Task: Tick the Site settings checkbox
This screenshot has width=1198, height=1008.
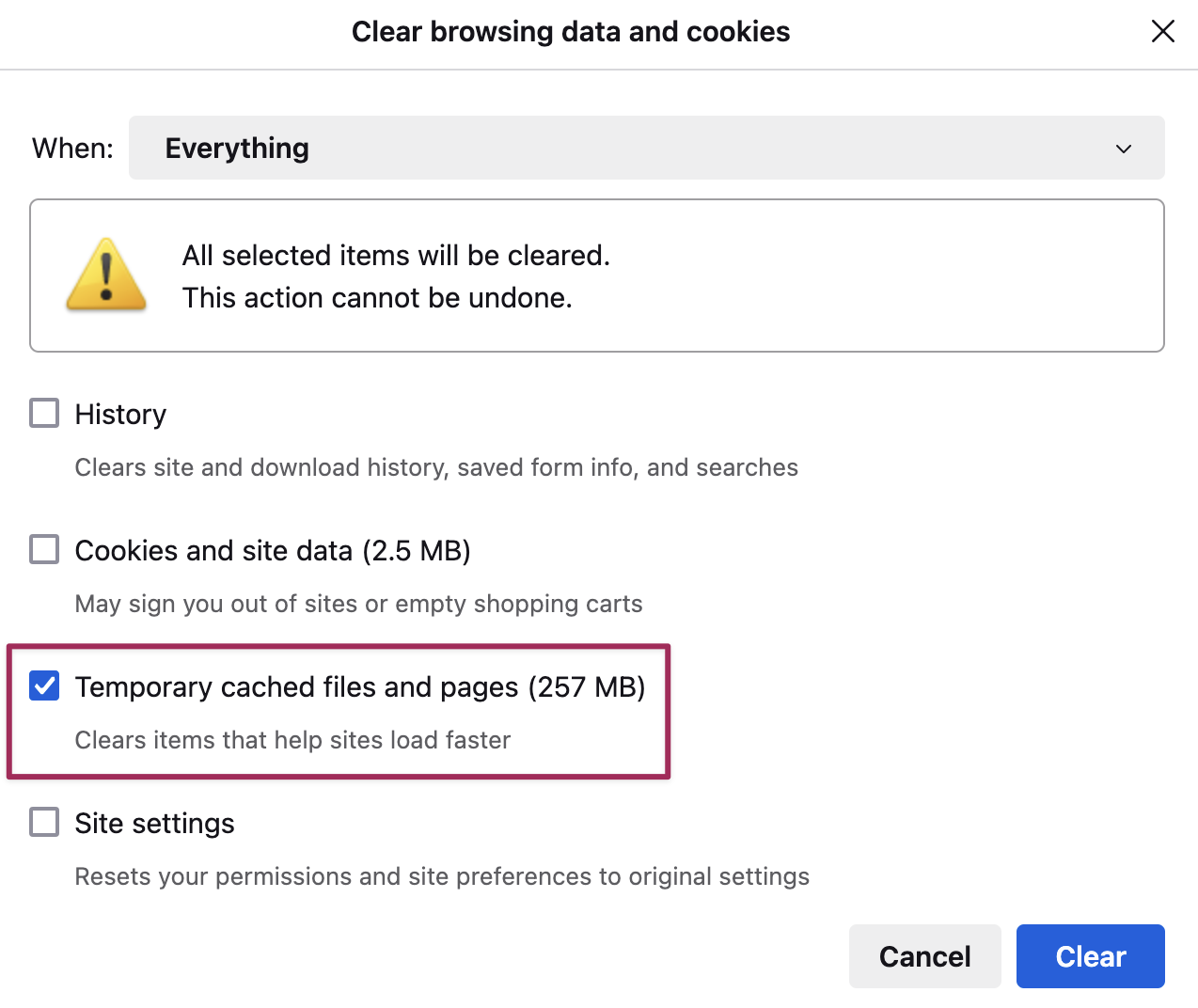Action: click(44, 823)
